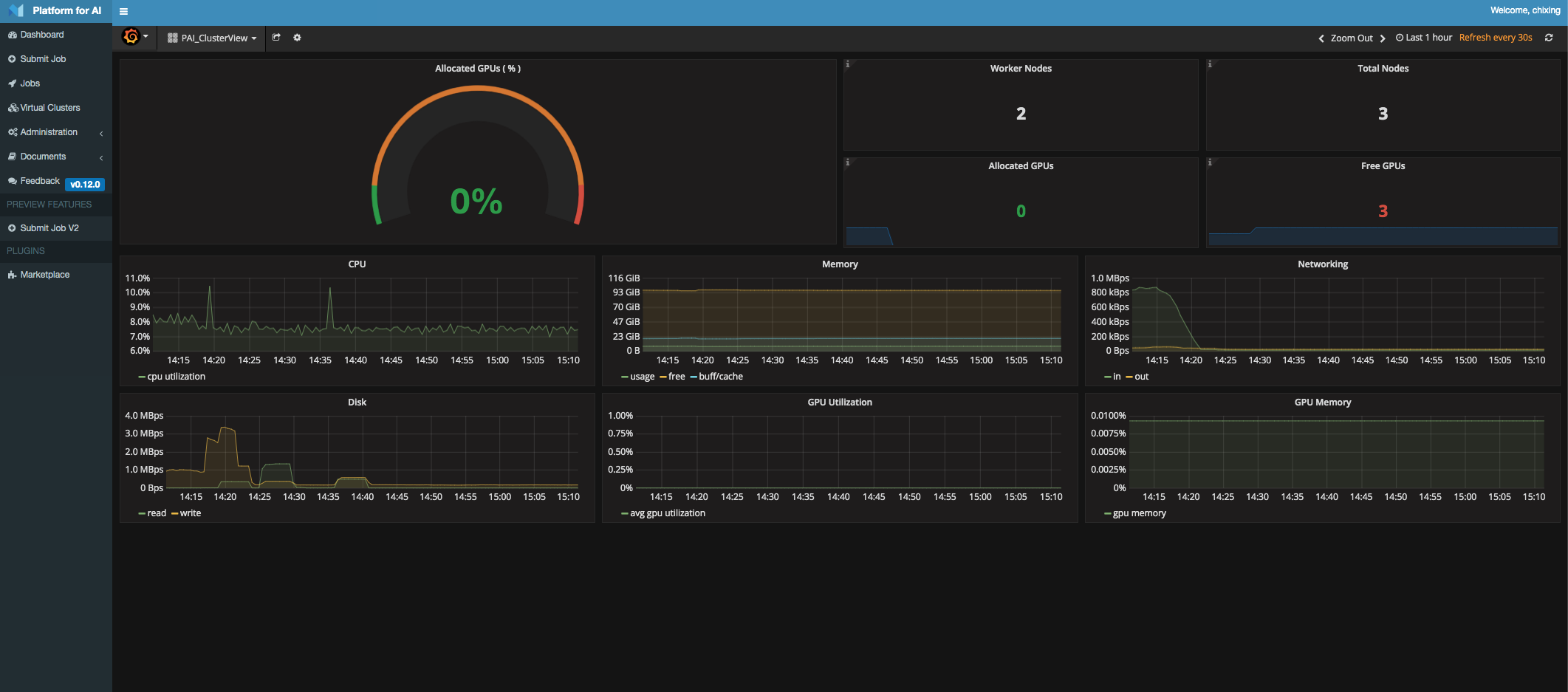
Task: Open the 'Last 1 hour' time picker
Action: [x=1423, y=38]
